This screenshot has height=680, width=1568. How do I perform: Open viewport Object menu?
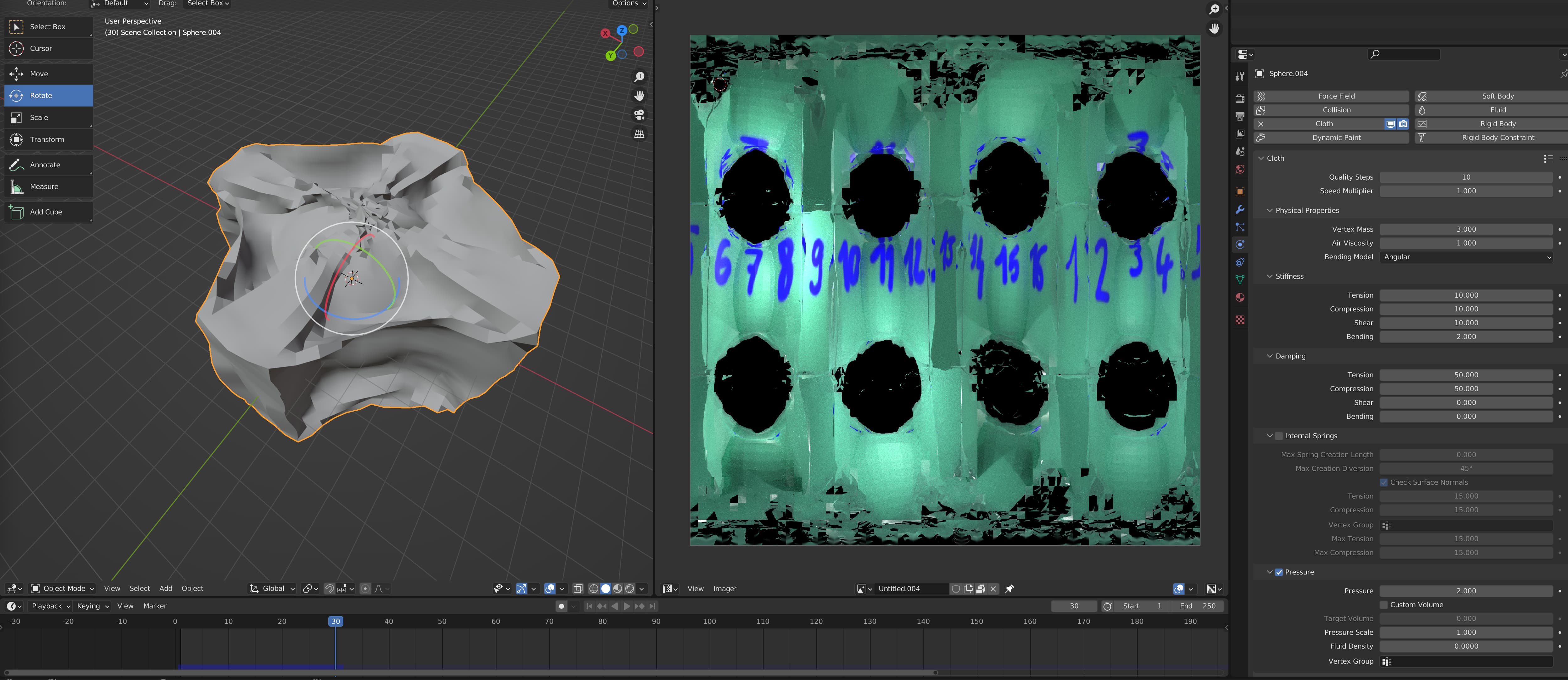(x=192, y=589)
